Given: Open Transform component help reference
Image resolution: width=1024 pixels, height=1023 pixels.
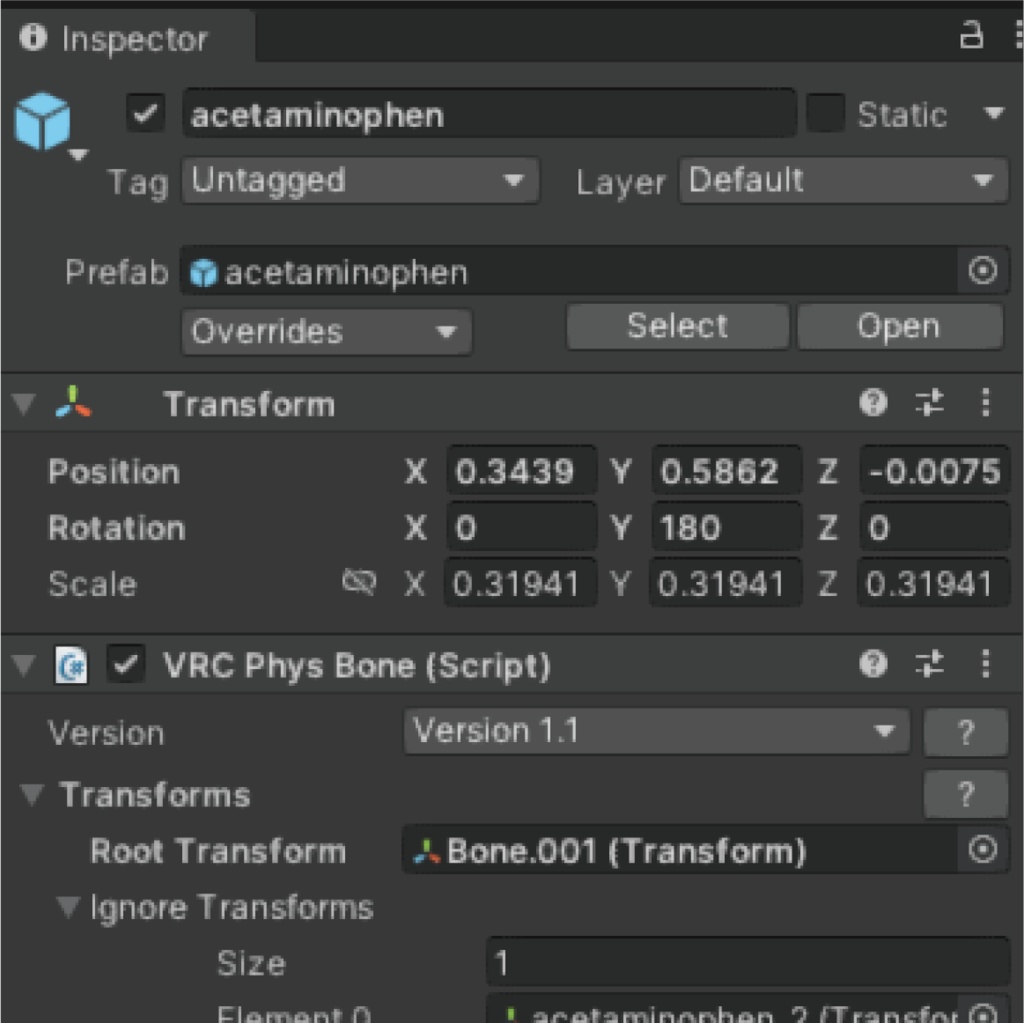Looking at the screenshot, I should 873,402.
